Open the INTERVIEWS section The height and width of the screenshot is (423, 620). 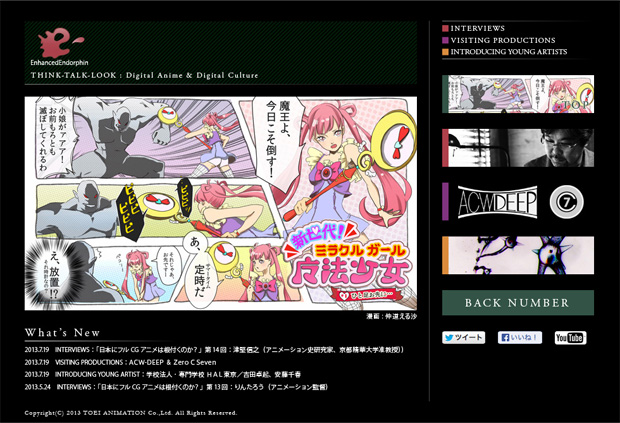477,28
